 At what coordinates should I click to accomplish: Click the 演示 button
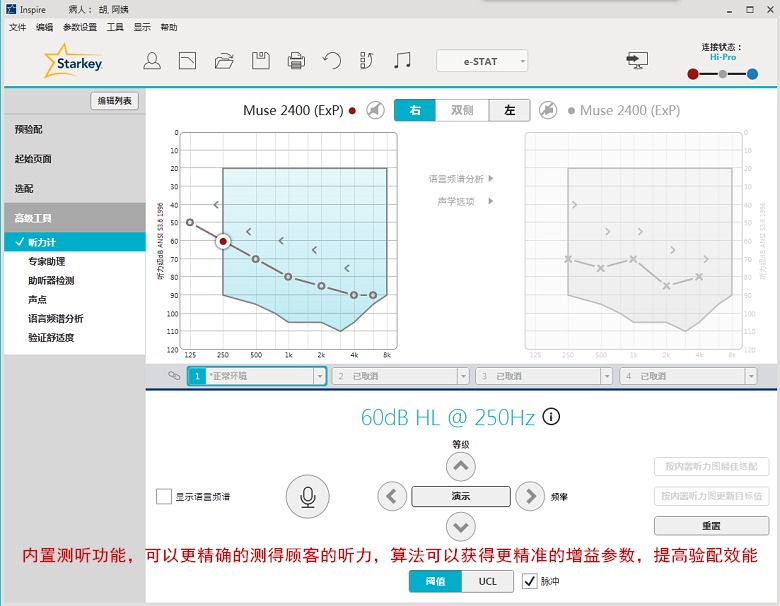pos(460,496)
